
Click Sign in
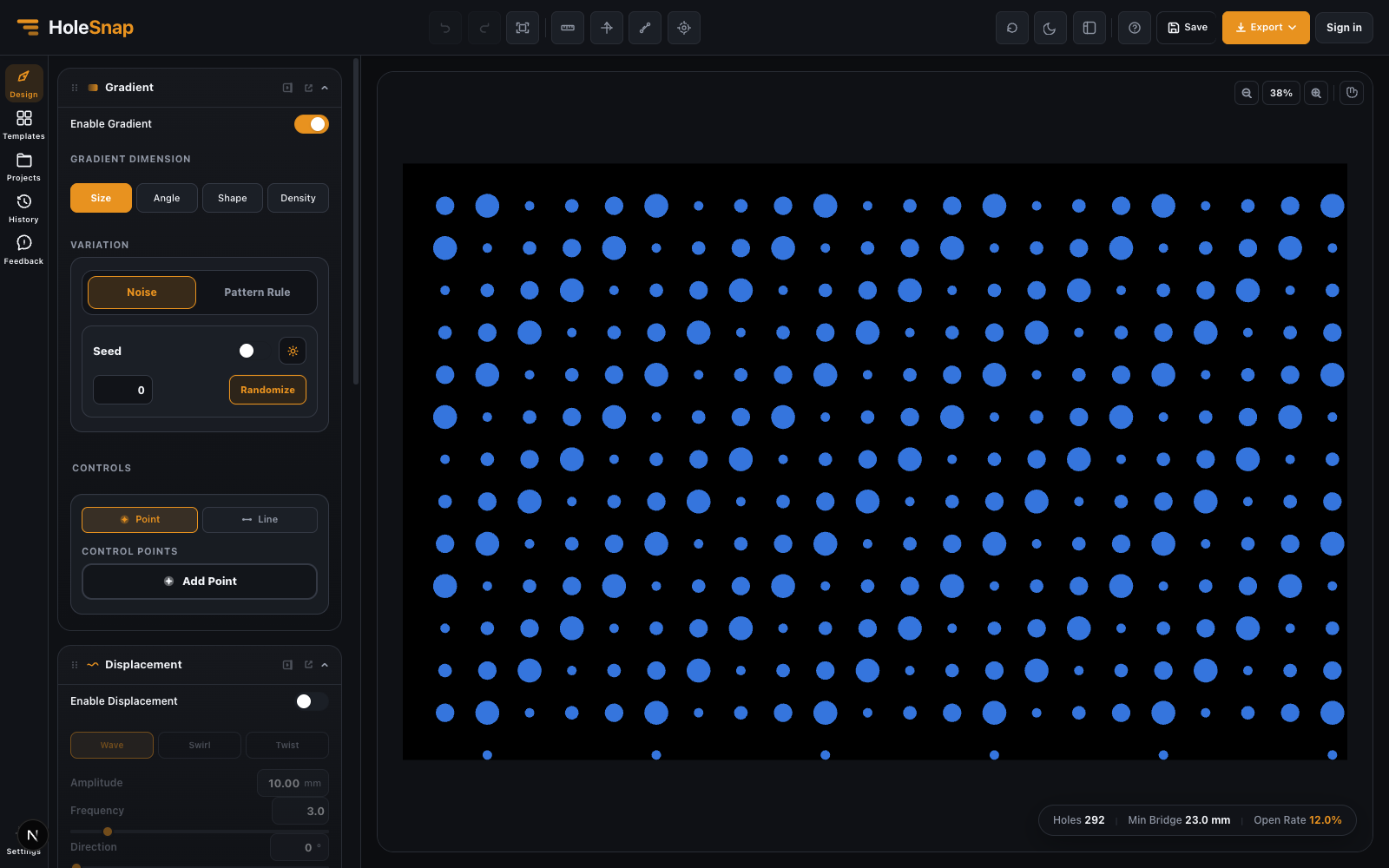[x=1344, y=28]
